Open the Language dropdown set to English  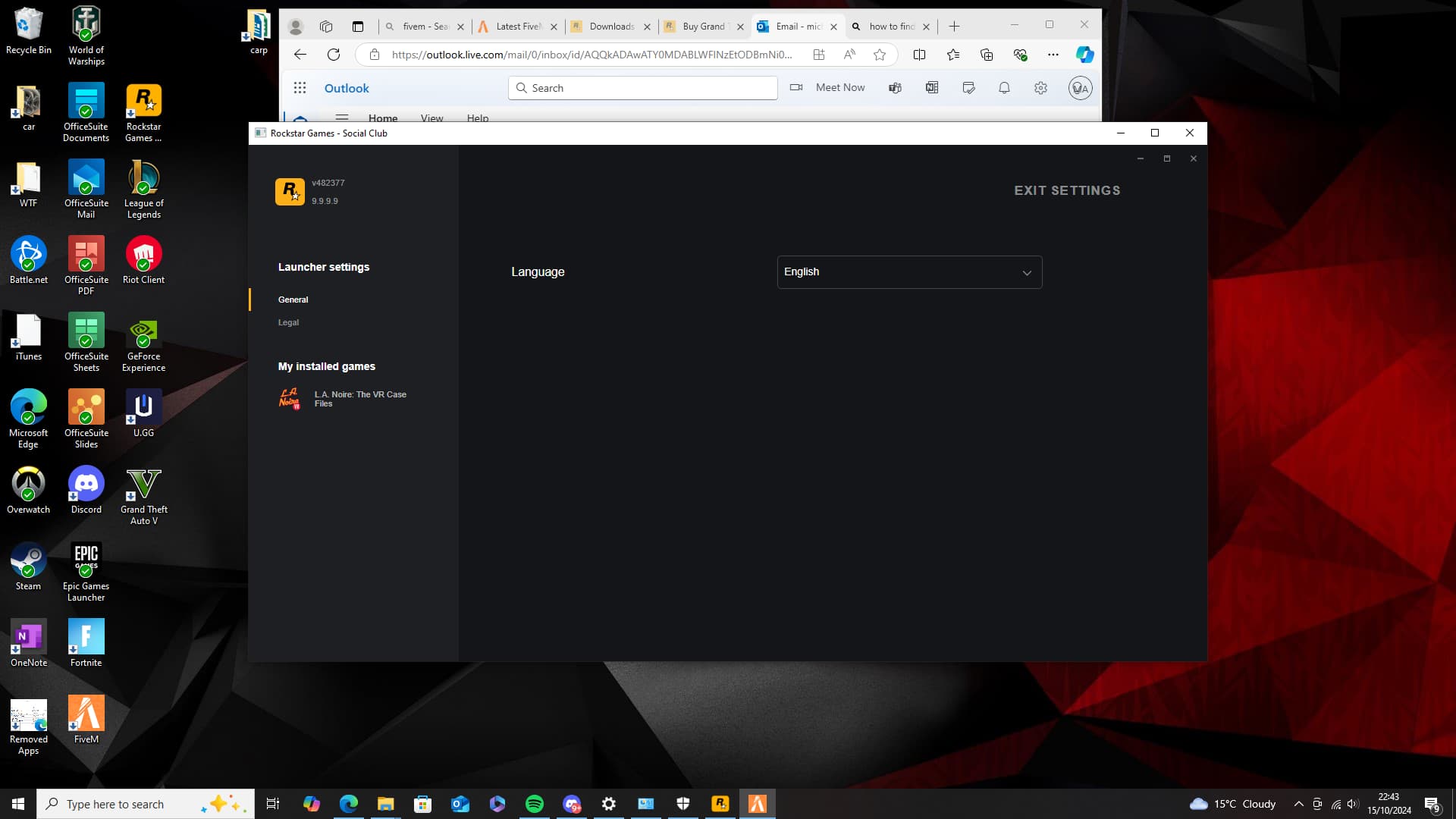pos(909,272)
